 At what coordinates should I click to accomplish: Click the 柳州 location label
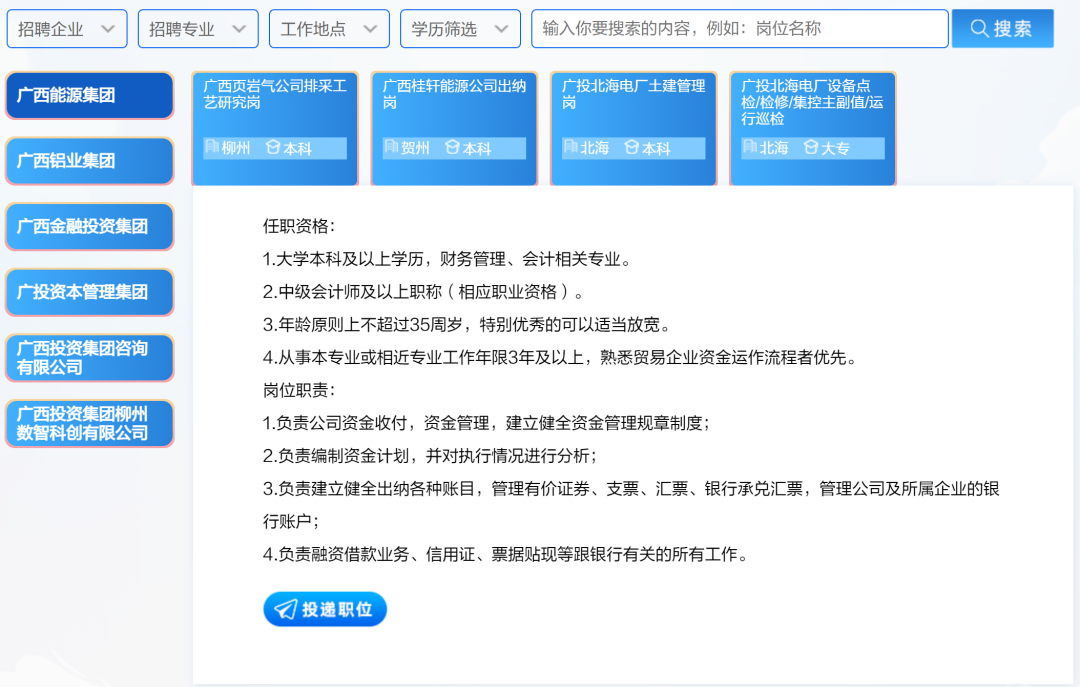(236, 148)
